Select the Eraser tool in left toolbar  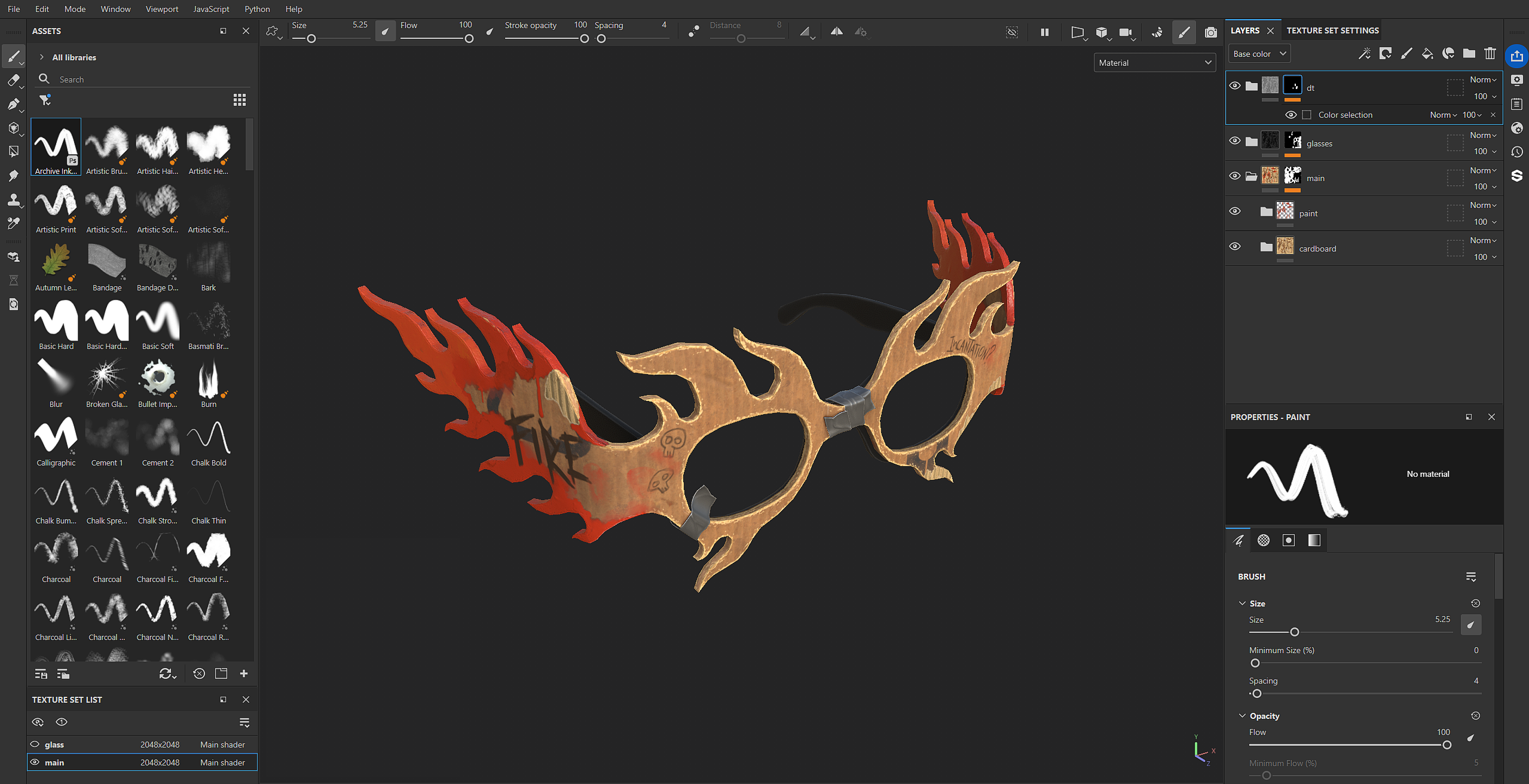(x=13, y=81)
